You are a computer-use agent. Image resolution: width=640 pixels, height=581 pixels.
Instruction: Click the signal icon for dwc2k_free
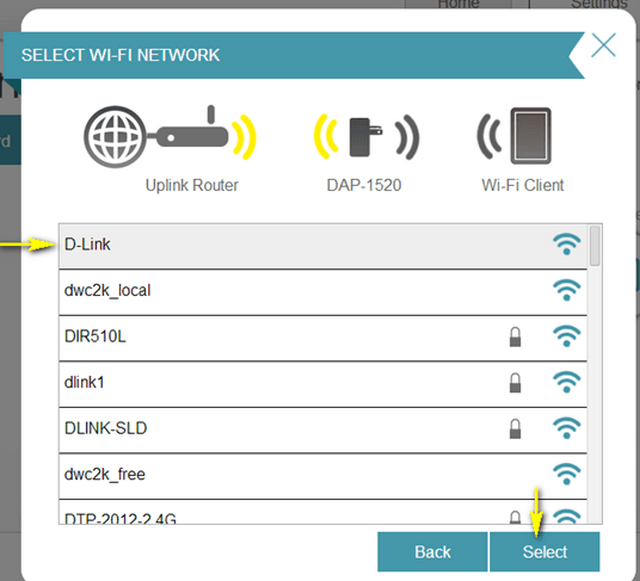567,474
